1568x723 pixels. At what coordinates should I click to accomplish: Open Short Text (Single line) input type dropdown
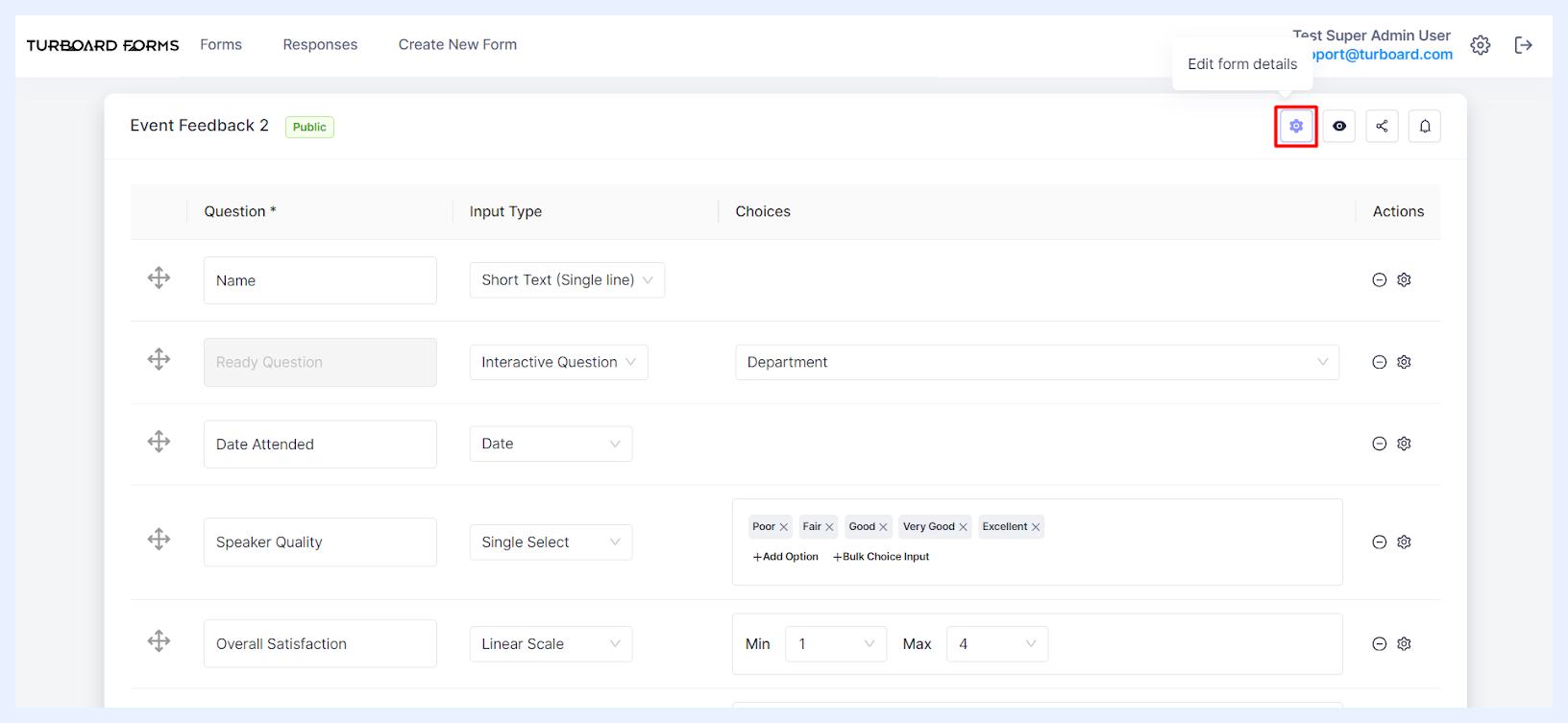click(567, 279)
